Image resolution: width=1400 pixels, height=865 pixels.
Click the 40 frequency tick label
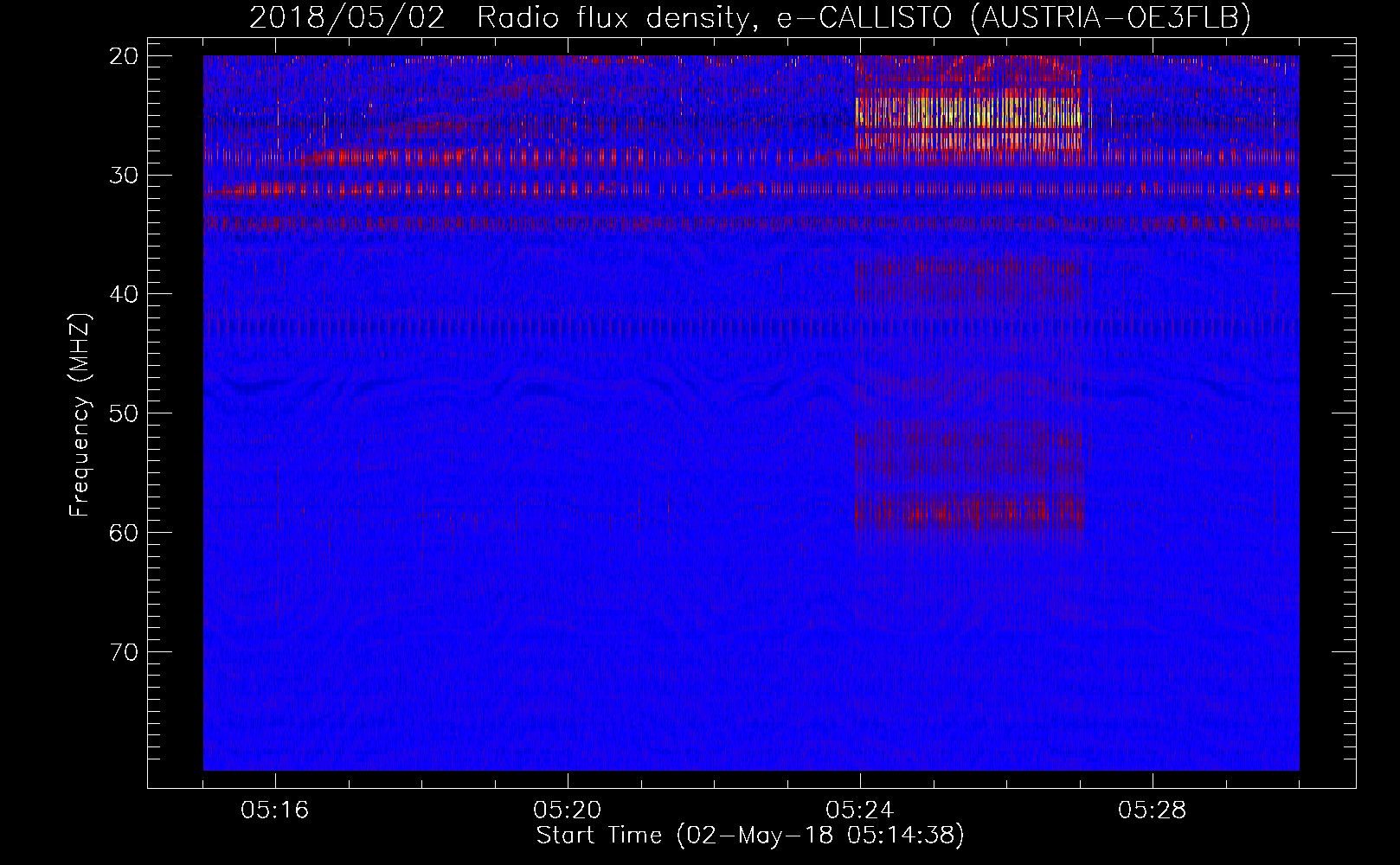point(125,294)
